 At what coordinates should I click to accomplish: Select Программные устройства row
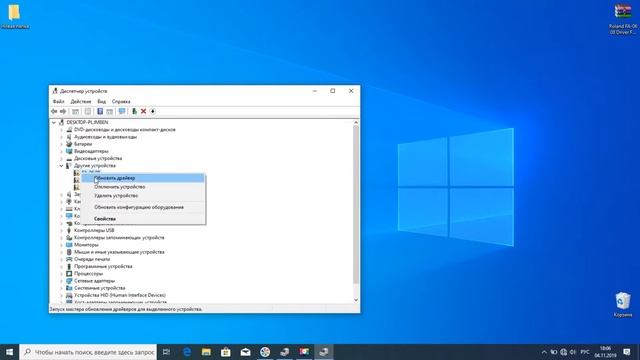point(103,267)
